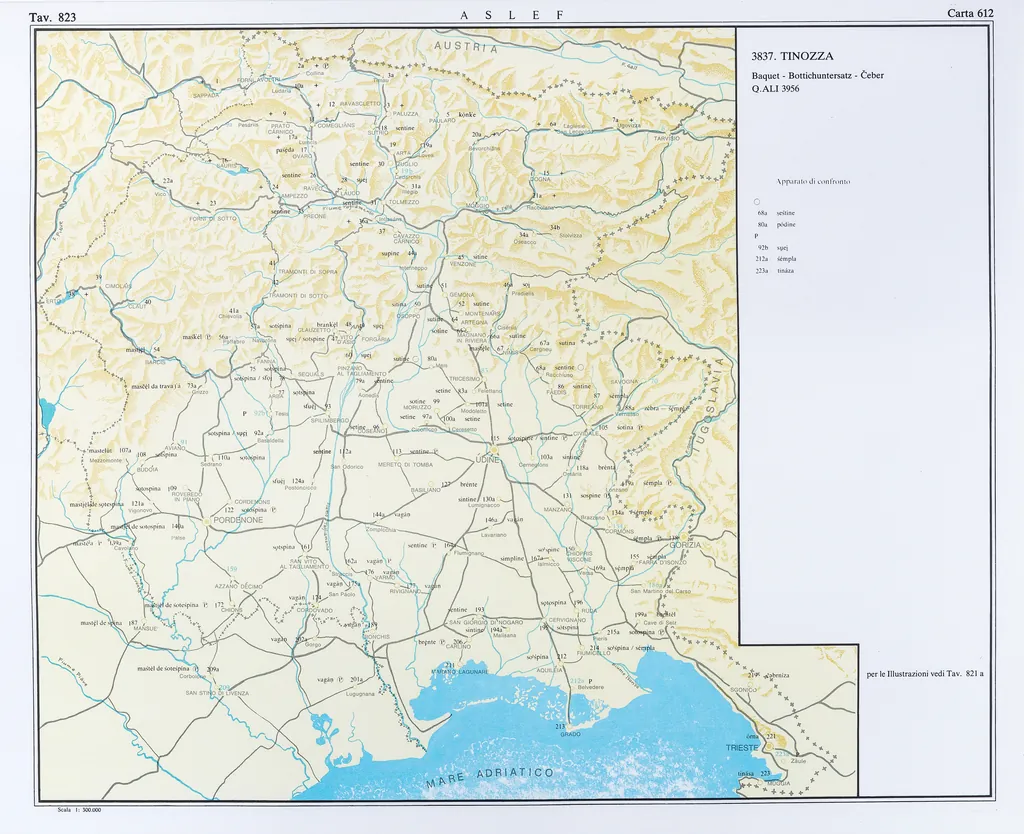Click the hollow circle legend symbol
Screen dimensions: 1024x834
pos(758,203)
